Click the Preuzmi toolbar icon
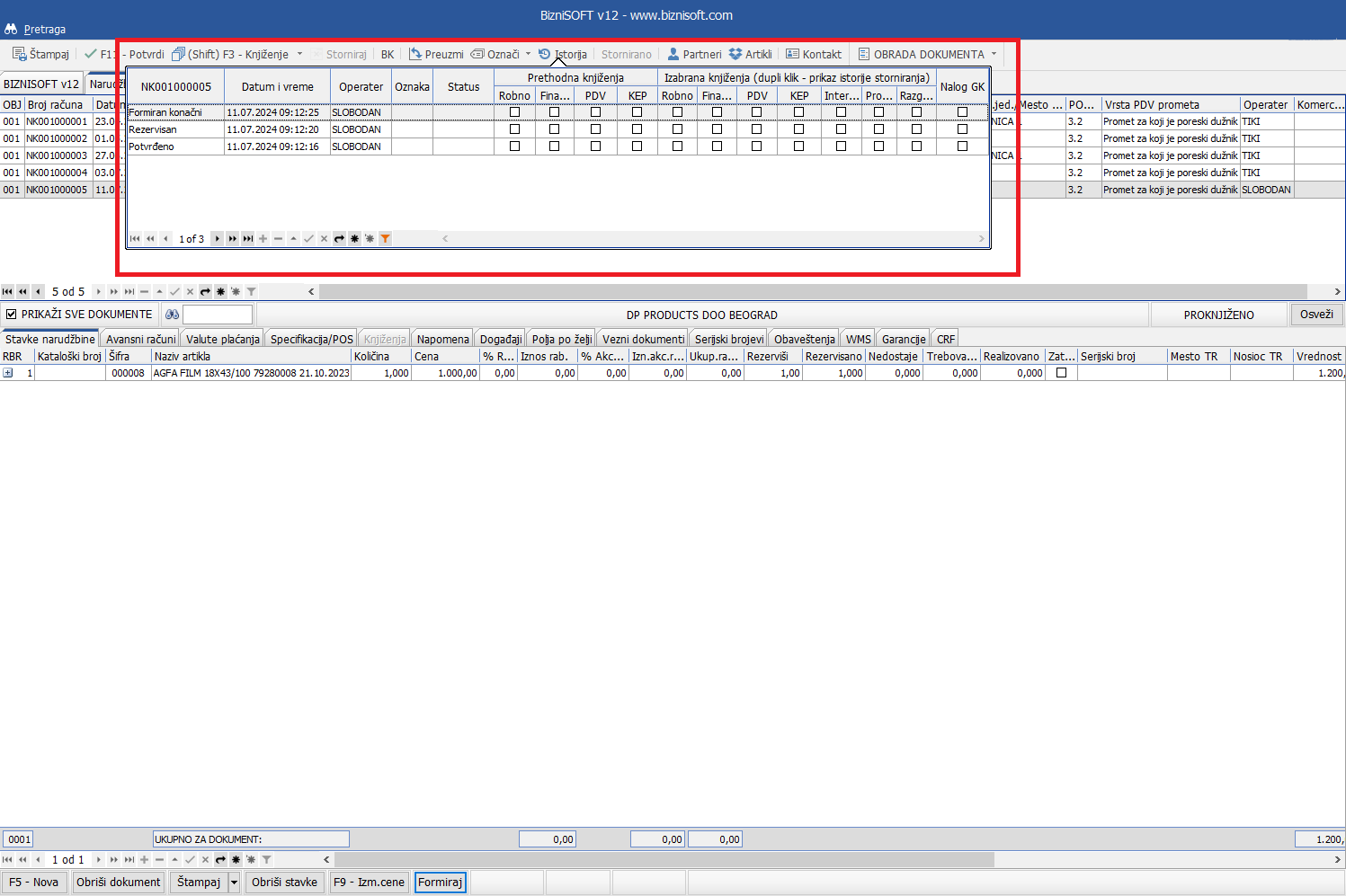1346x896 pixels. pos(414,54)
